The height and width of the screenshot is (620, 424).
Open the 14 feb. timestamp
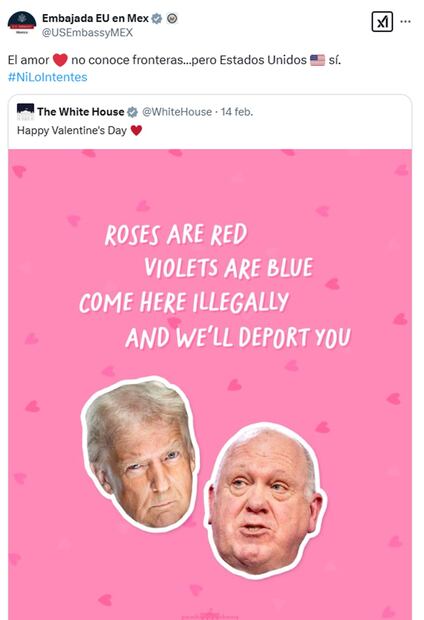coord(237,112)
